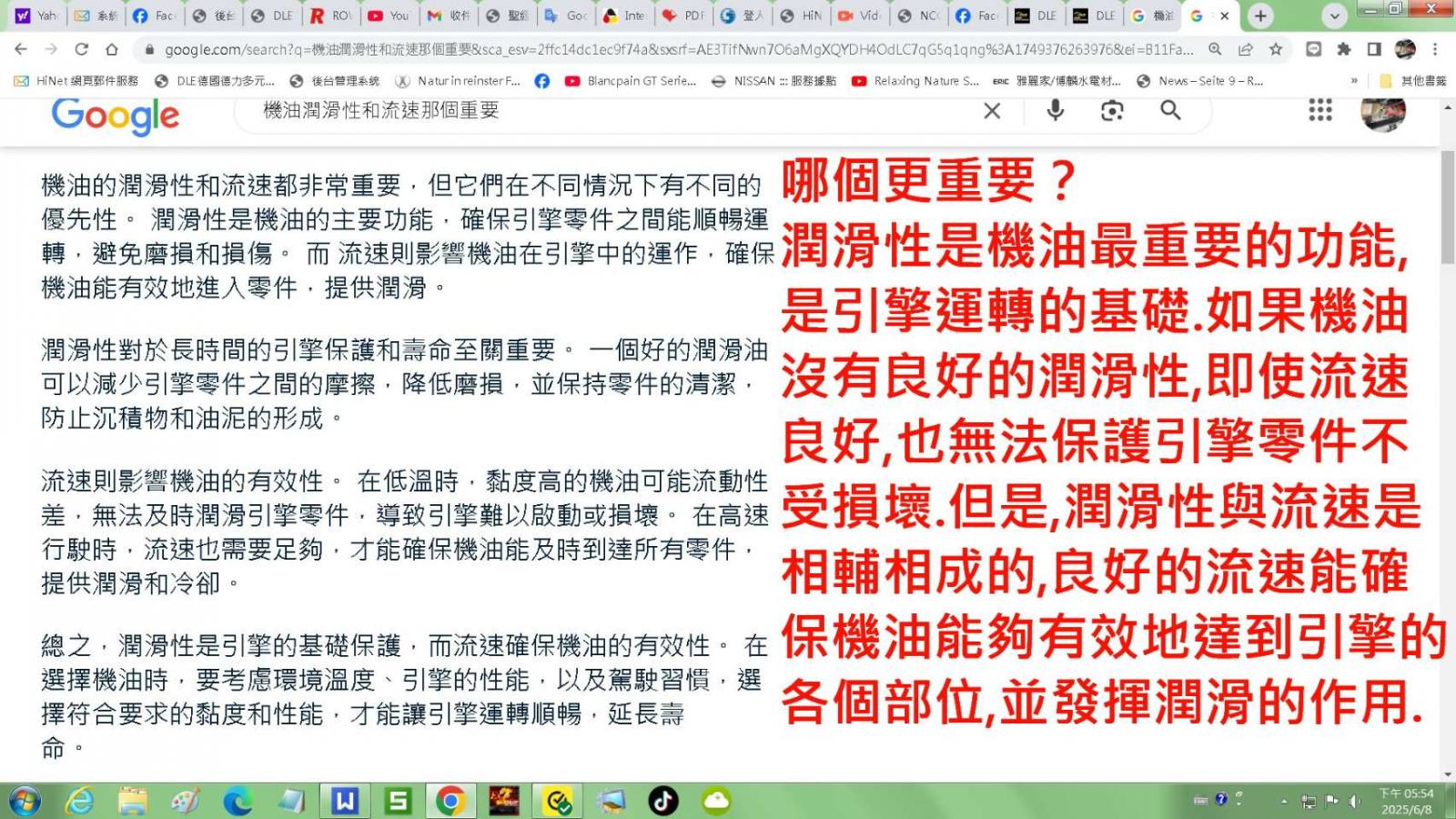Clear the search box text
Image resolution: width=1456 pixels, height=819 pixels.
point(992,111)
